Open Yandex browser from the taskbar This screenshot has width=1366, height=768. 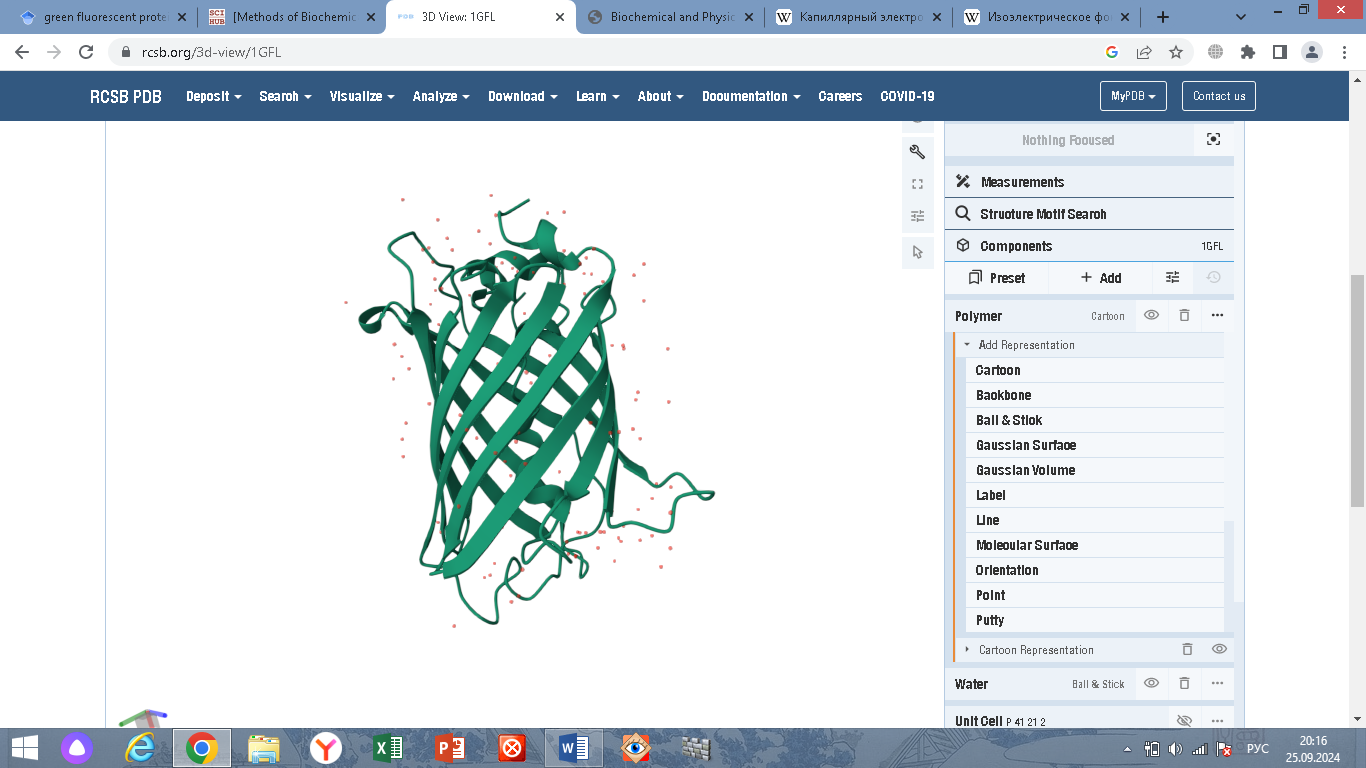(326, 747)
